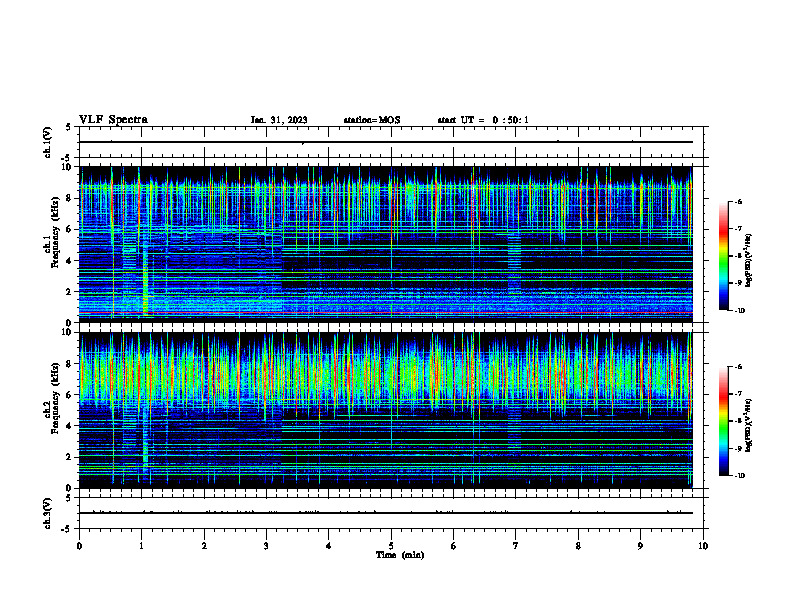The image size is (792, 612).
Task: Click the ch.2 "Frequency (kHz)" axis label
Action: [55, 398]
